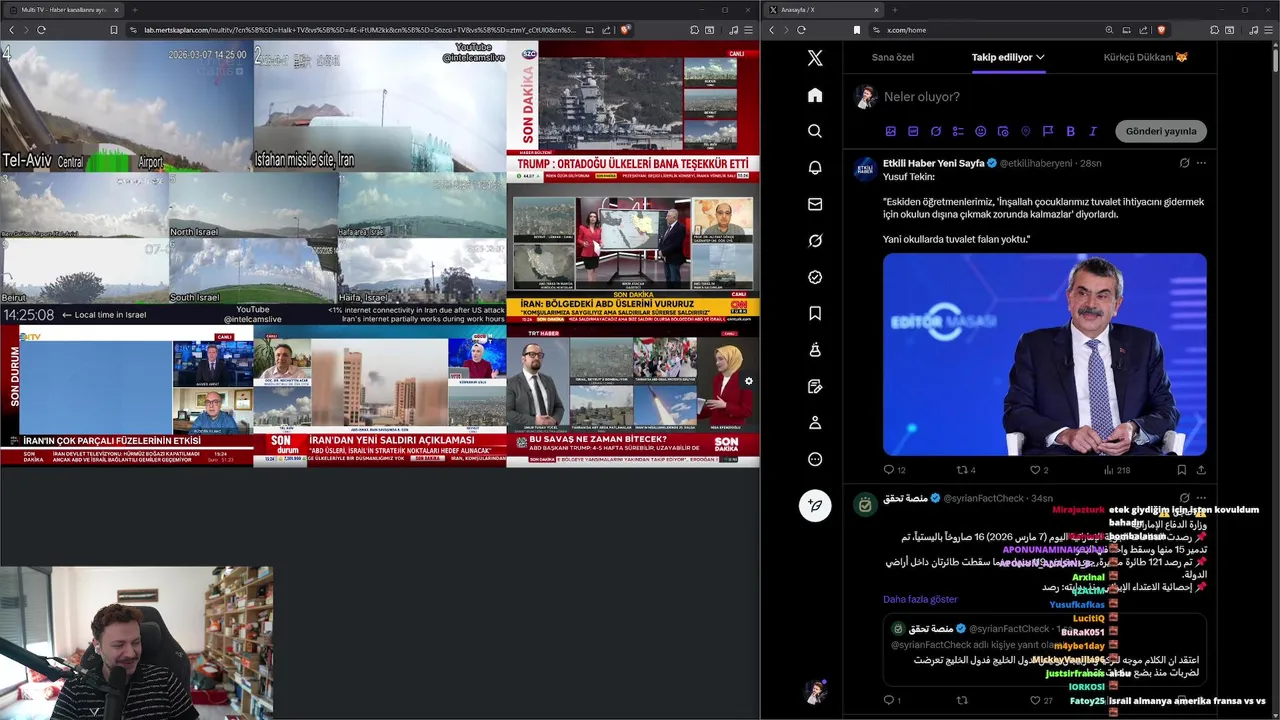The image size is (1280, 720).
Task: Click the round white compose post button
Action: tap(815, 505)
